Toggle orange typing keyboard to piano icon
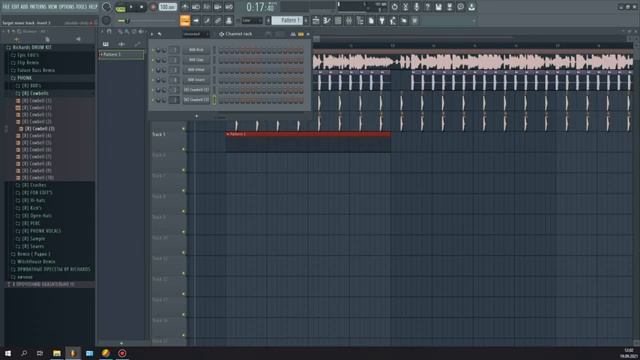 (185, 20)
